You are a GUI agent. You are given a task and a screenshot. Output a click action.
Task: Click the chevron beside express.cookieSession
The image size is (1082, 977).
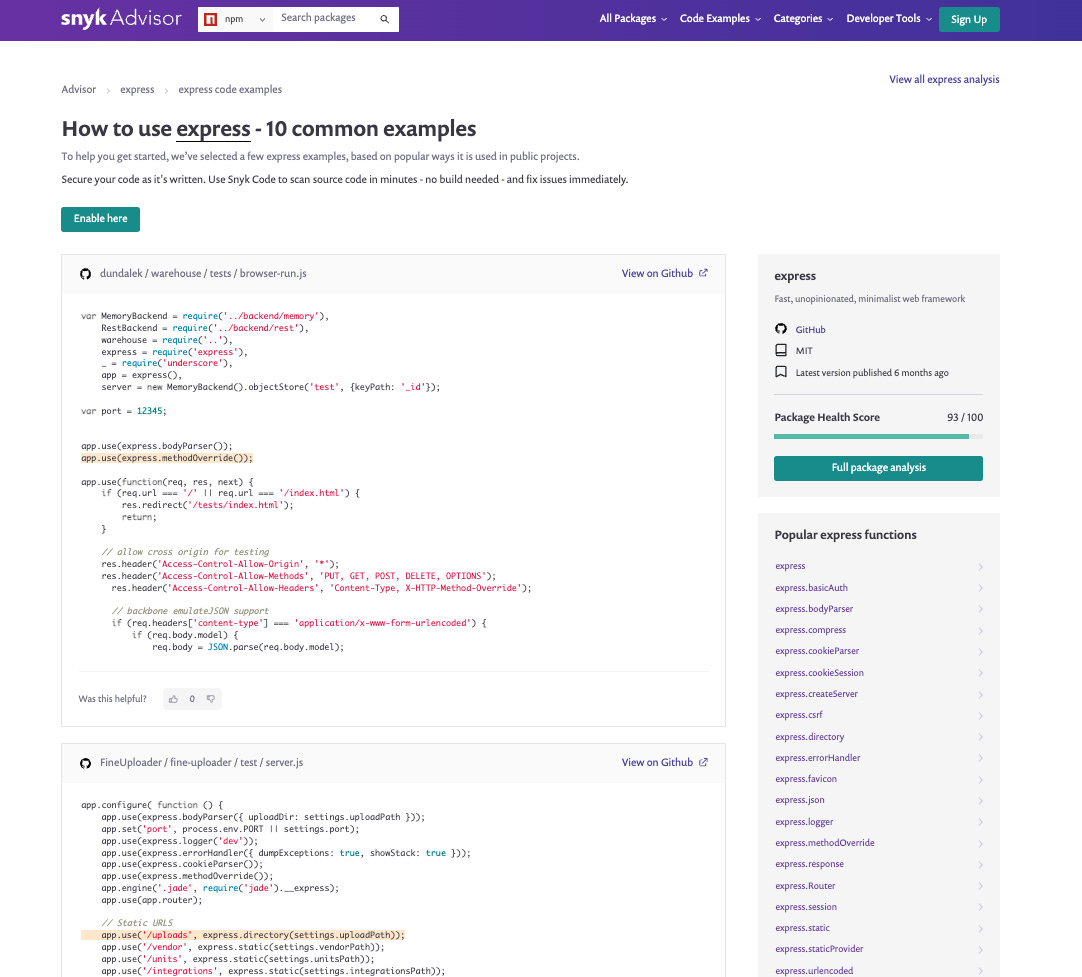(x=981, y=673)
